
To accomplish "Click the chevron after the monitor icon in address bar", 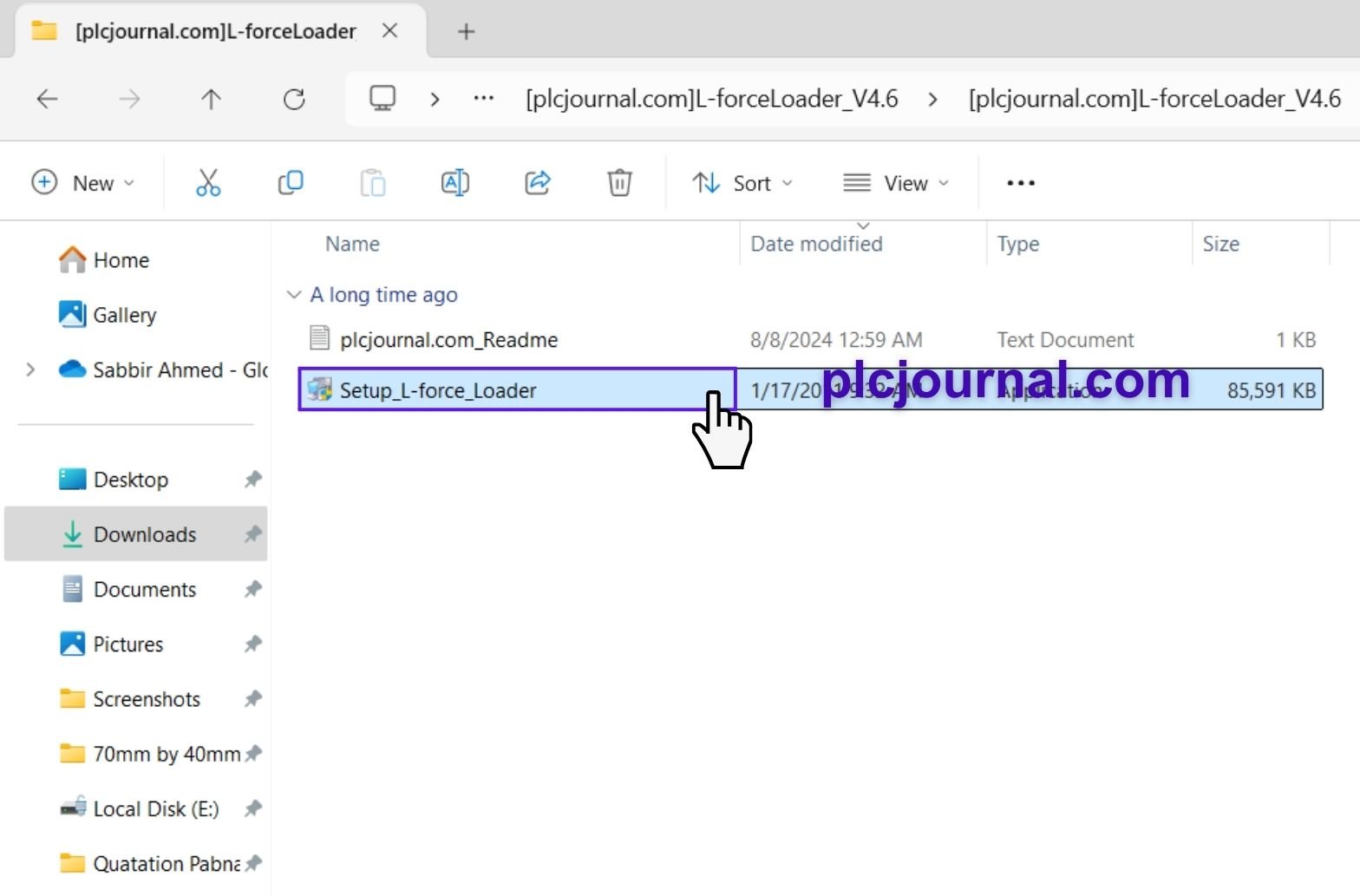I will pos(435,99).
